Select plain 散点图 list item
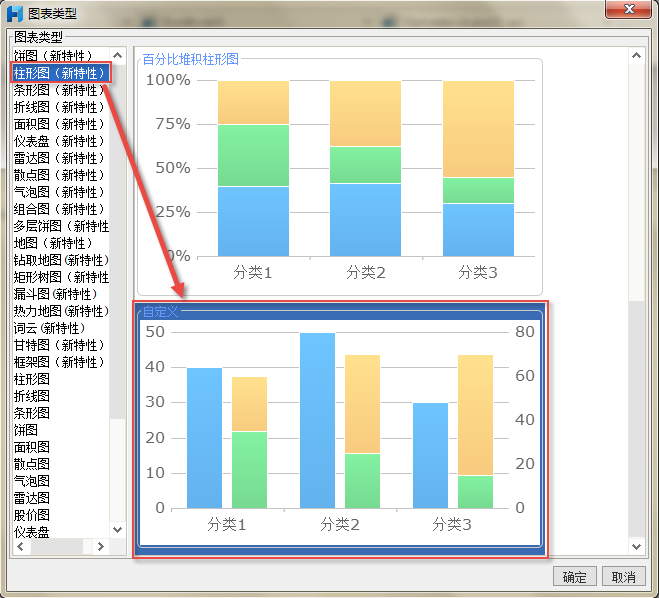Viewport: 659px width, 598px height. pos(32,464)
